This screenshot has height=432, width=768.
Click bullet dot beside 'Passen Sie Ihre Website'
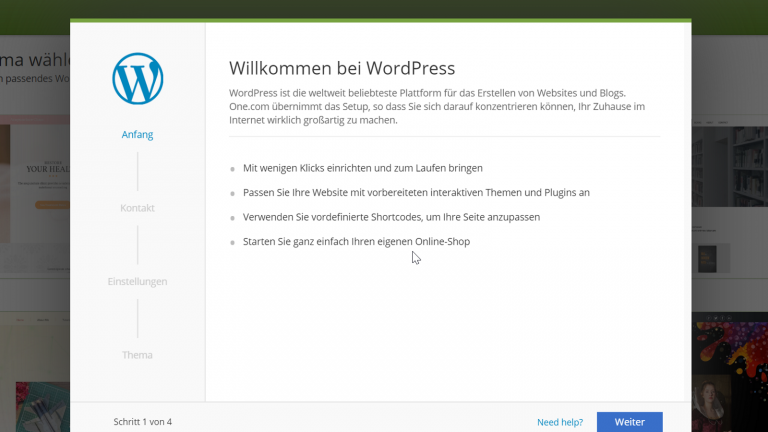coord(233,193)
